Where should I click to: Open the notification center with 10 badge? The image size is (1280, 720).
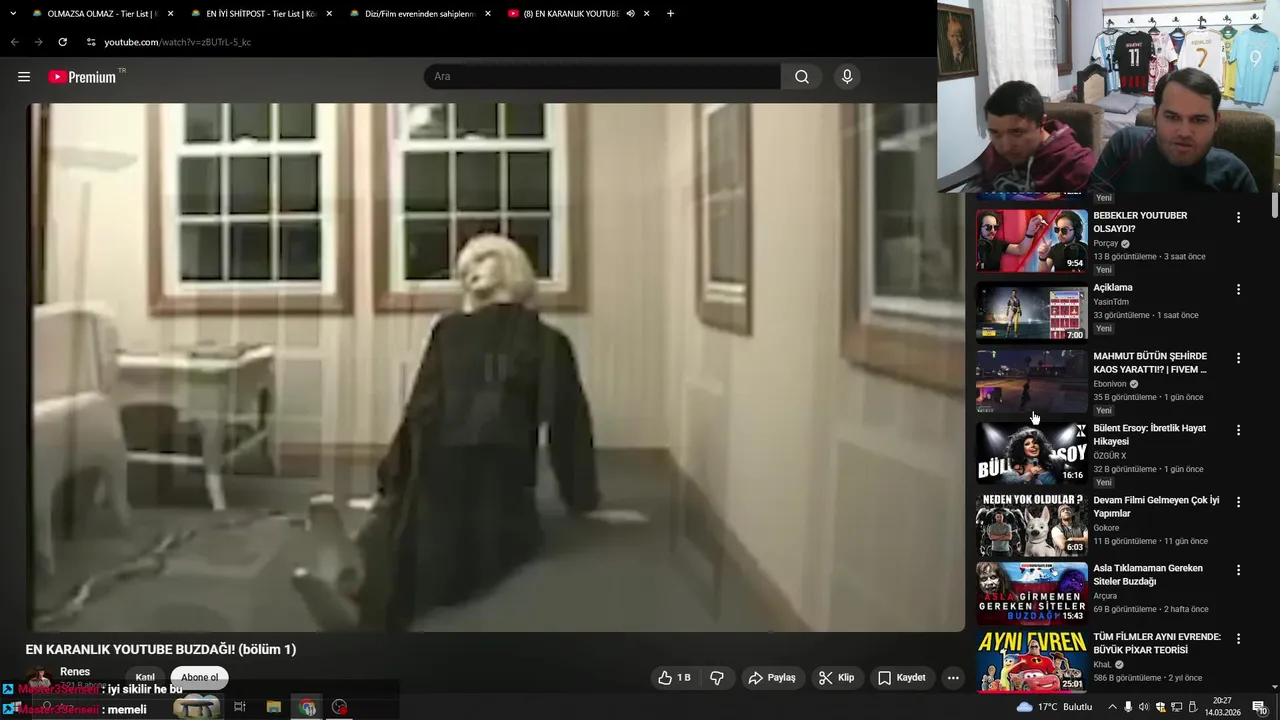(1260, 707)
